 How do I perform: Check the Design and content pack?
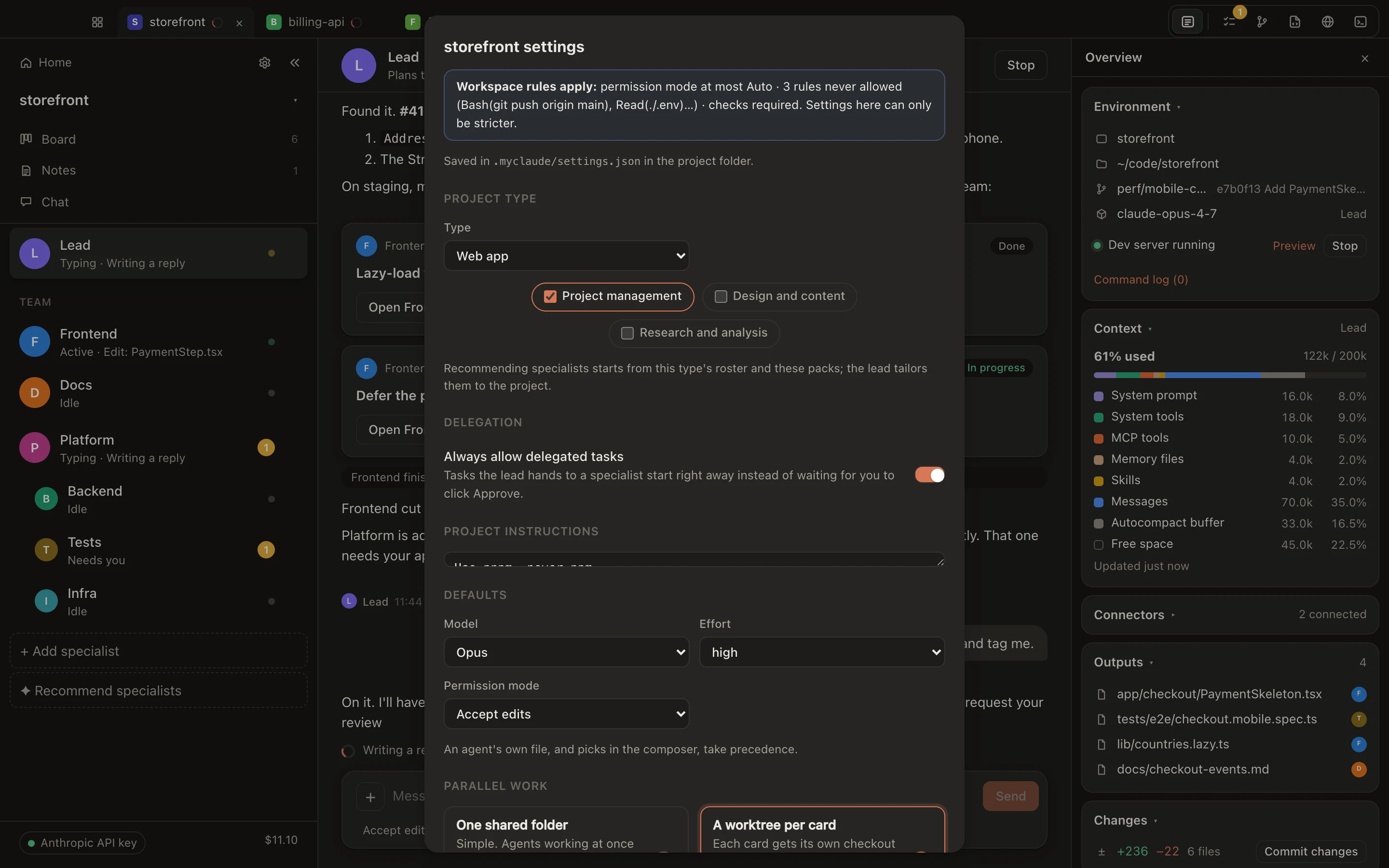(779, 296)
